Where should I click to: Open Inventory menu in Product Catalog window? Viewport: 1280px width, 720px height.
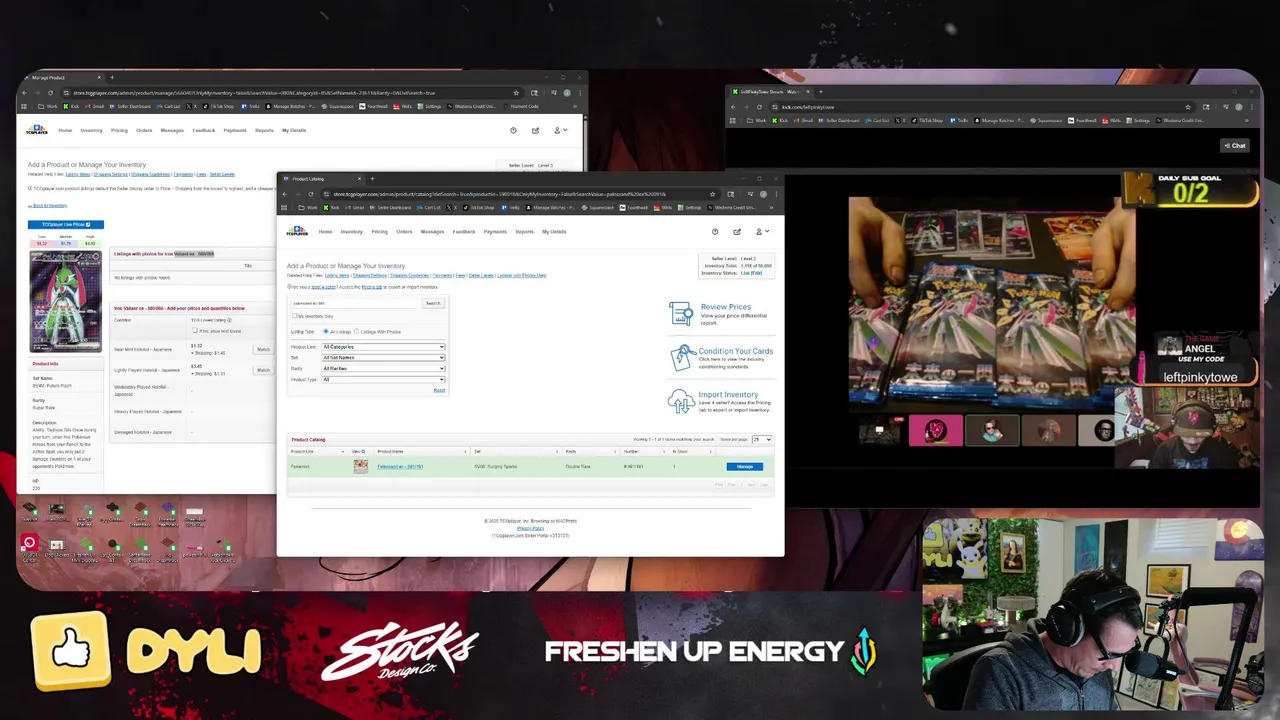(x=351, y=231)
